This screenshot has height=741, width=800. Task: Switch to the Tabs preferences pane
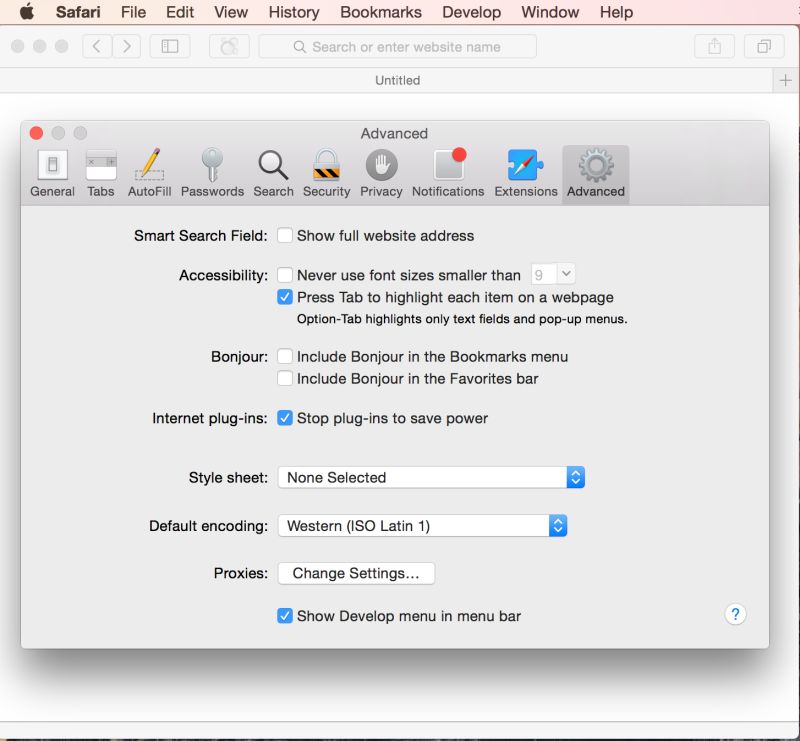pos(100,172)
